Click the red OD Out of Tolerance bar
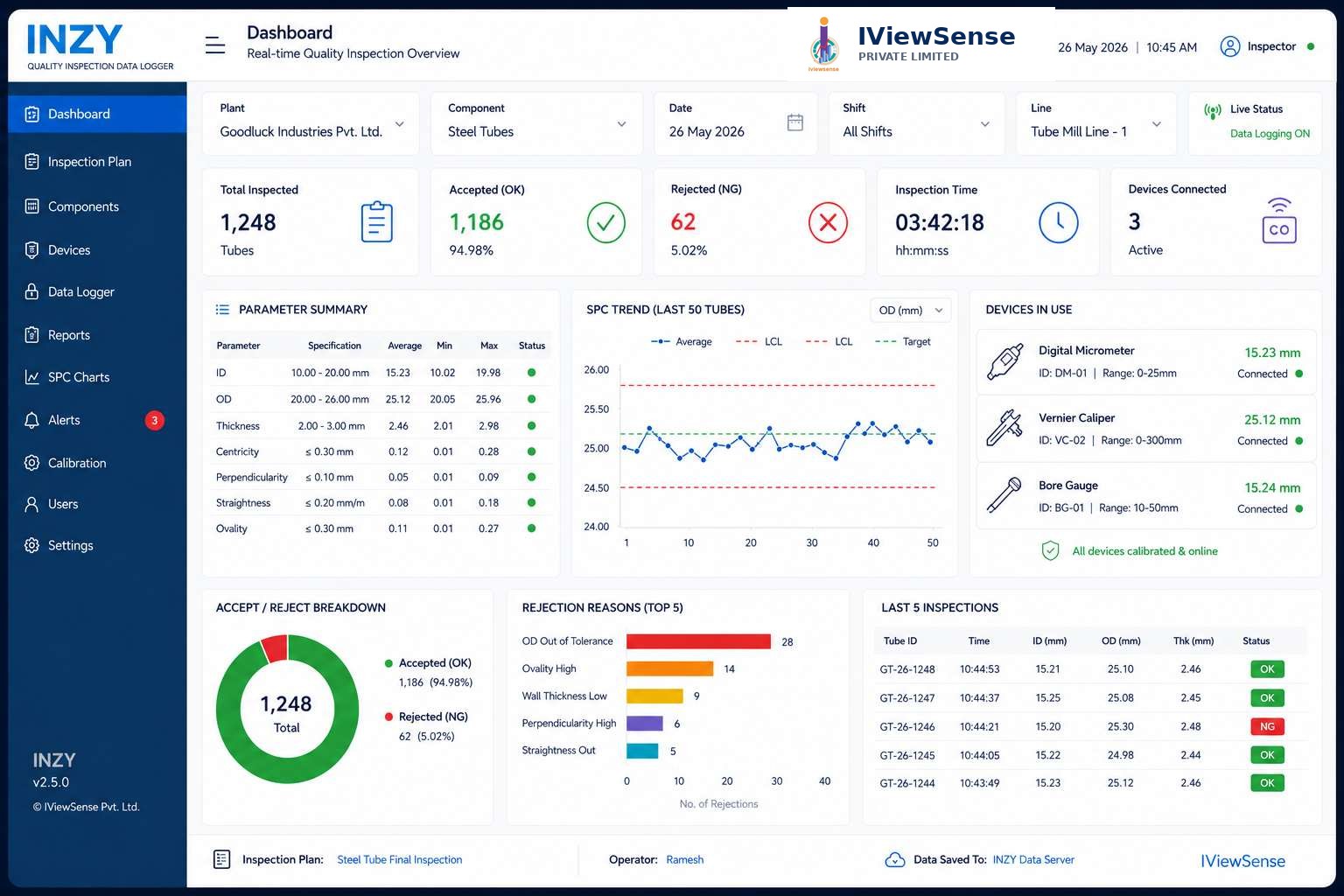The height and width of the screenshot is (896, 1344). click(x=698, y=641)
